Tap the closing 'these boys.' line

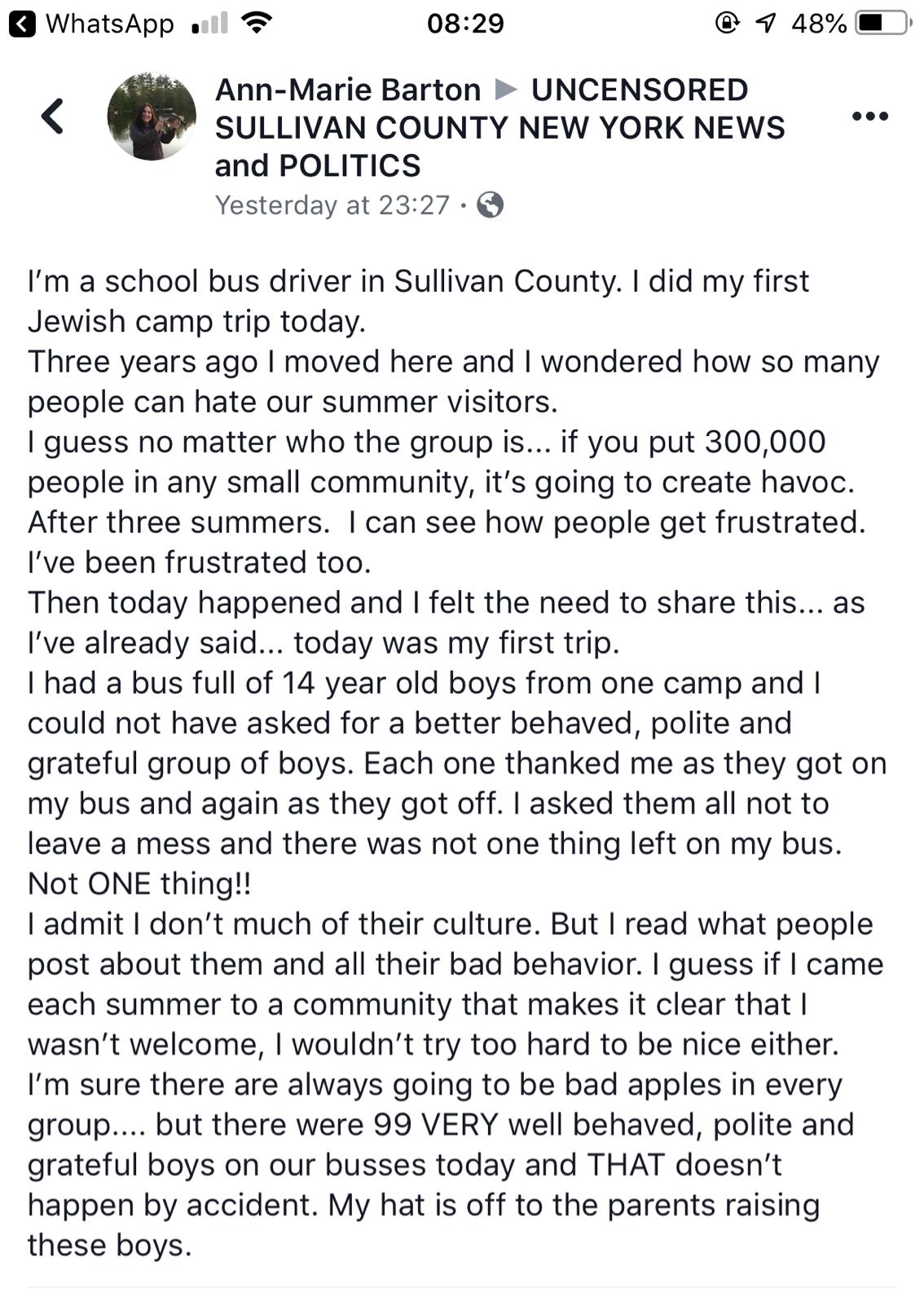pos(110,1245)
